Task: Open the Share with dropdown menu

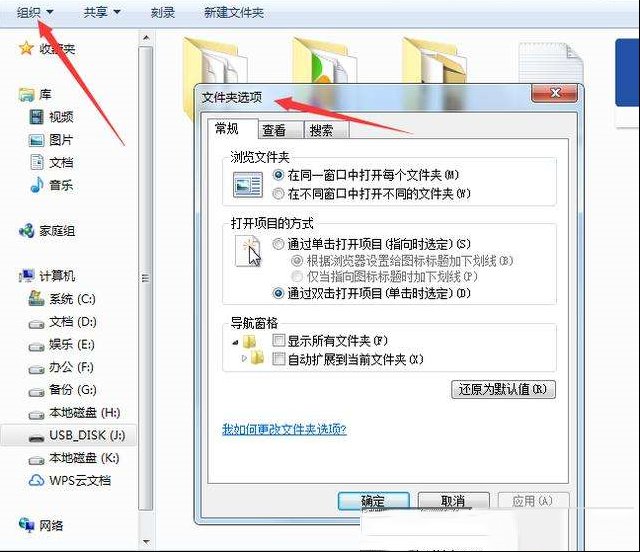Action: (x=102, y=13)
